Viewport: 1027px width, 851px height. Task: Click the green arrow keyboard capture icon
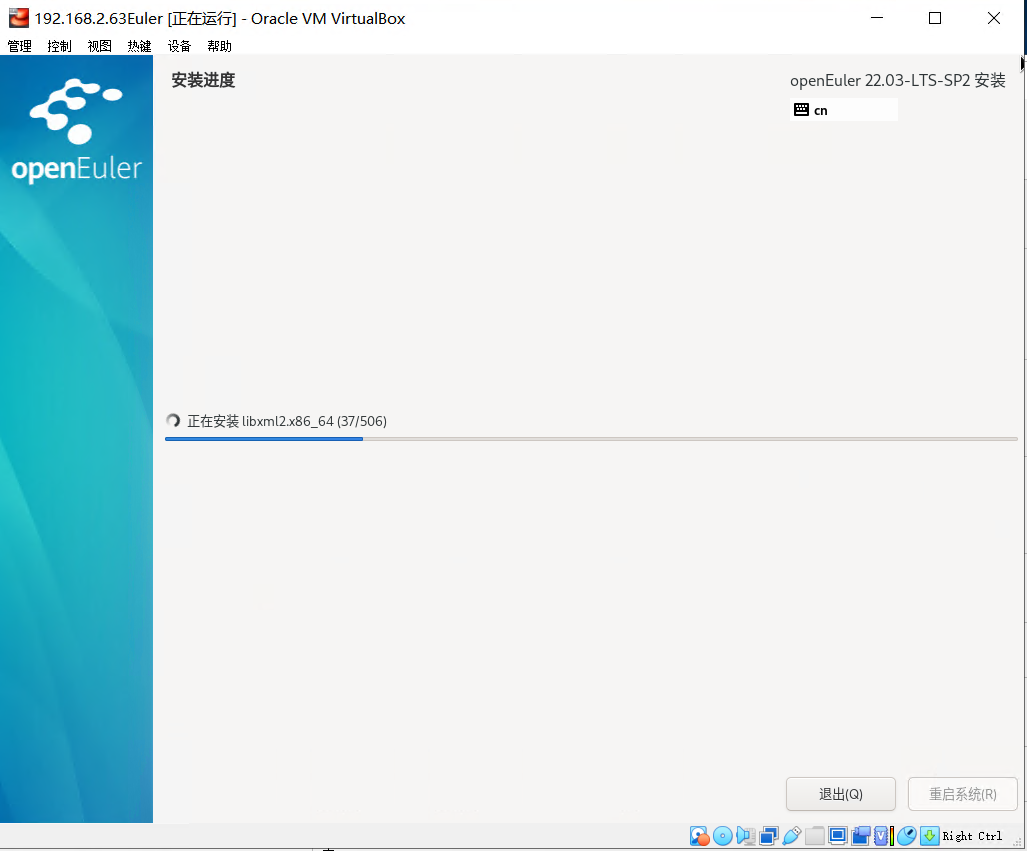tap(930, 836)
